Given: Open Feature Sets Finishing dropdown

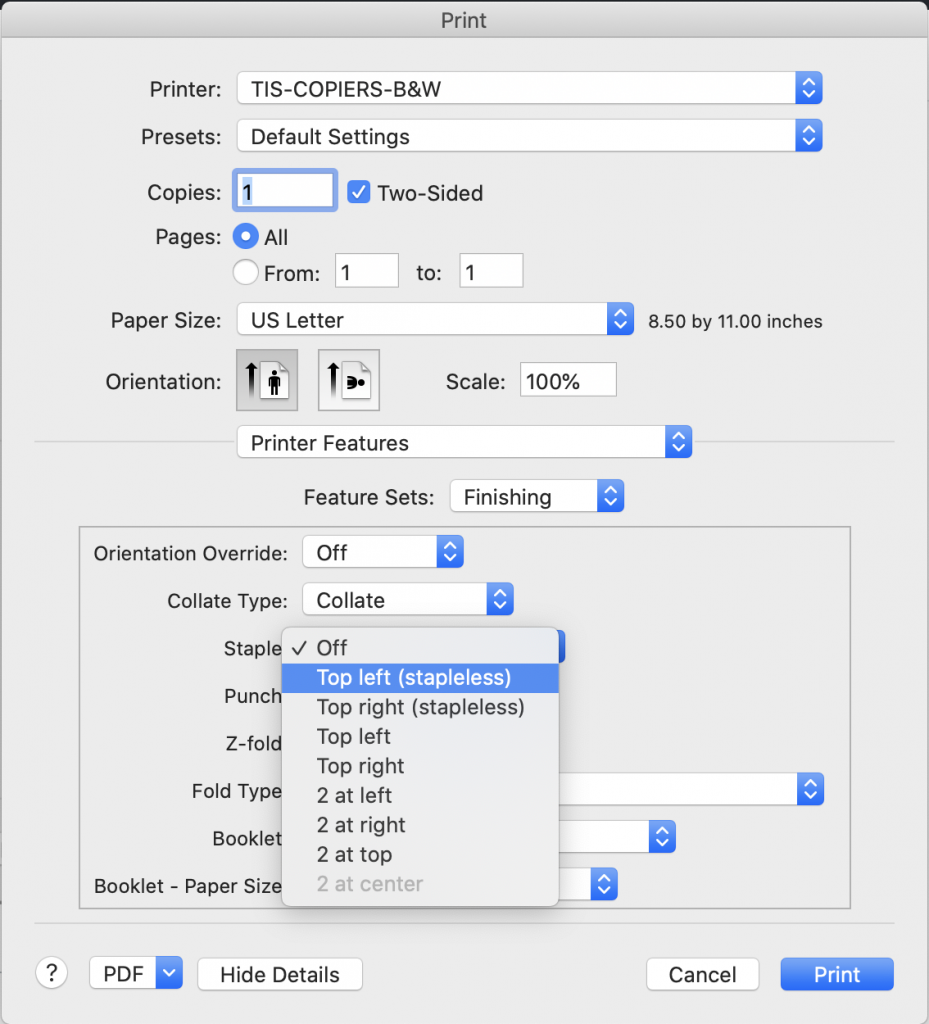Looking at the screenshot, I should [537, 497].
